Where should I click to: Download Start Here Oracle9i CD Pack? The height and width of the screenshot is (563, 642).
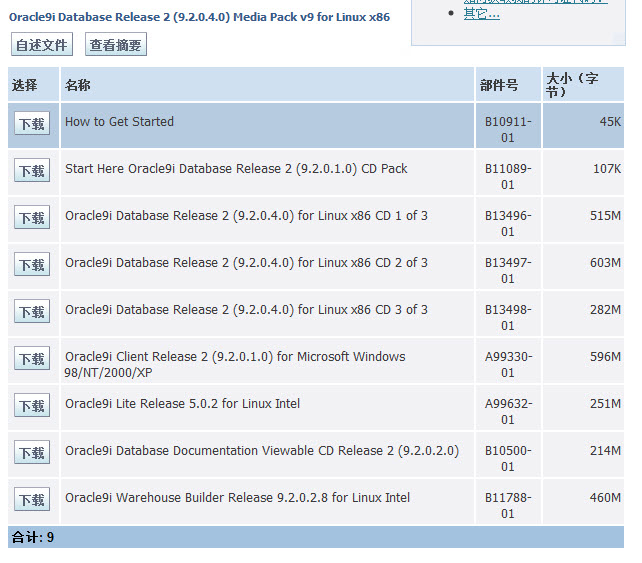(x=32, y=170)
